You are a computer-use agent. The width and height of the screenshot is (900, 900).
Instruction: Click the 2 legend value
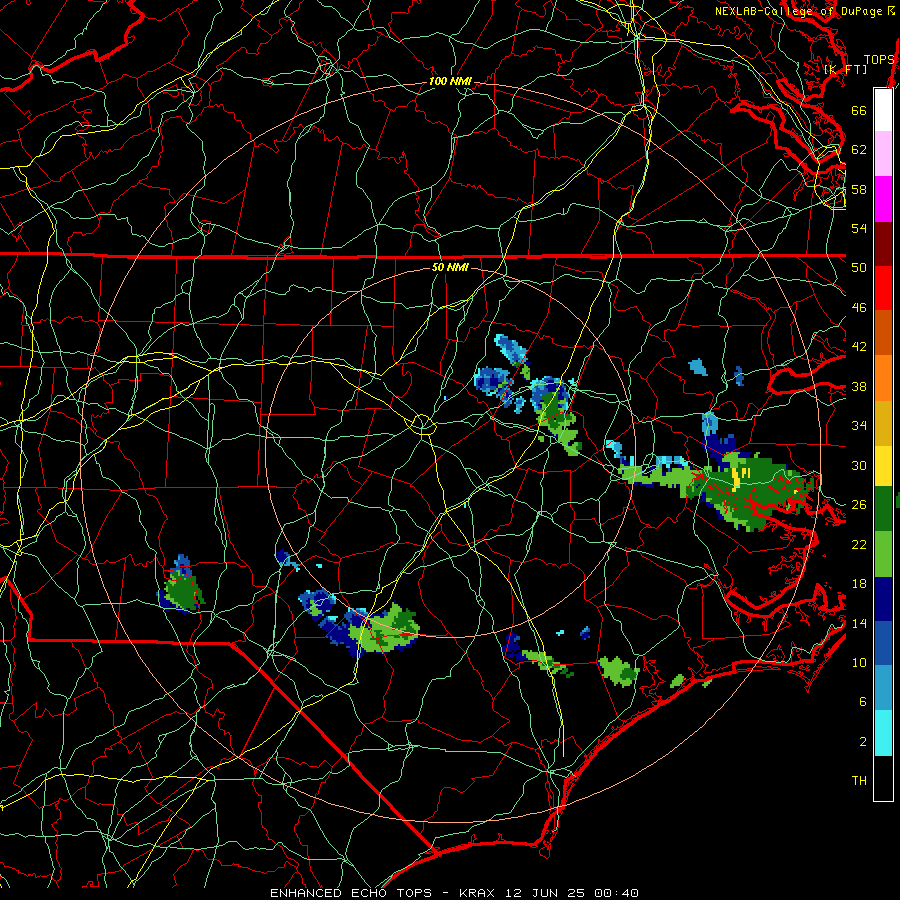862,741
